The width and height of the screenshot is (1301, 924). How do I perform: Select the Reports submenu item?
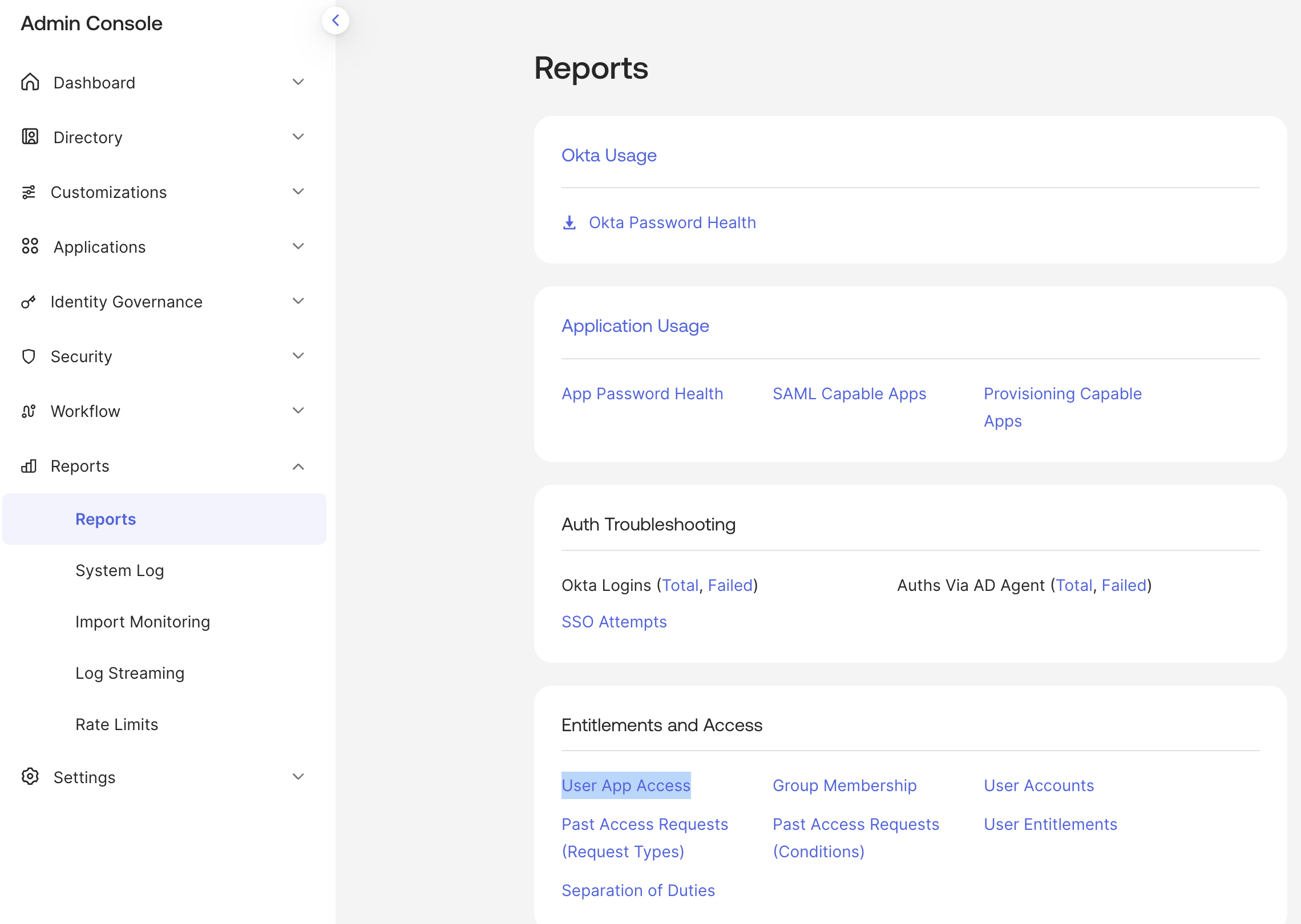point(164,519)
